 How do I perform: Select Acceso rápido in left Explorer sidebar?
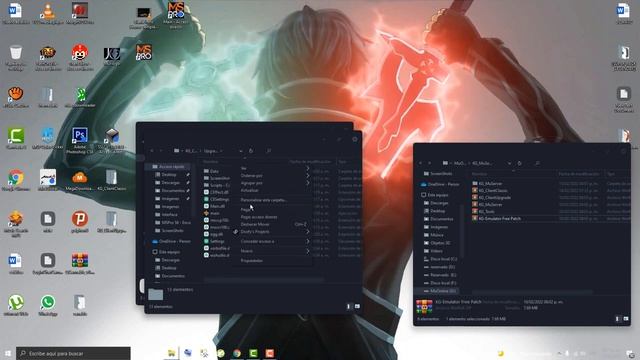(167, 167)
